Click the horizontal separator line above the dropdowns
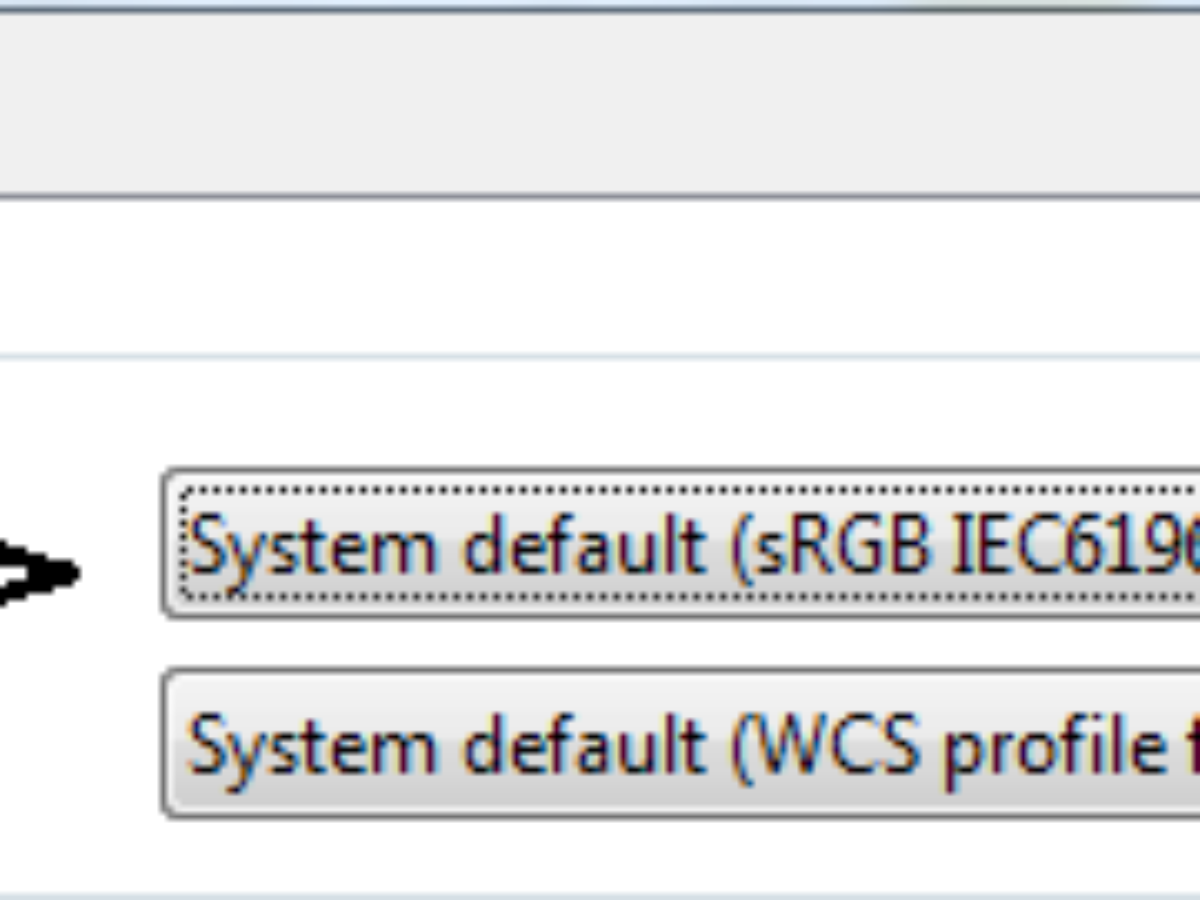 tap(600, 356)
